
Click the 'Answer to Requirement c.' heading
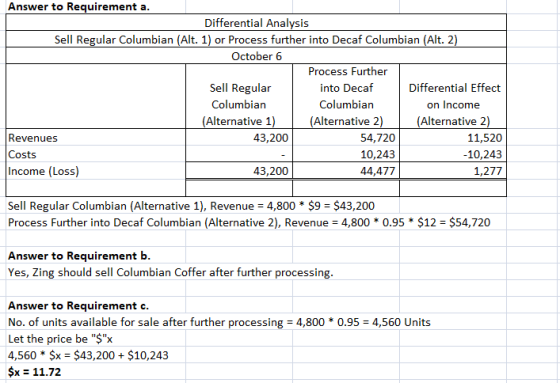click(x=79, y=306)
